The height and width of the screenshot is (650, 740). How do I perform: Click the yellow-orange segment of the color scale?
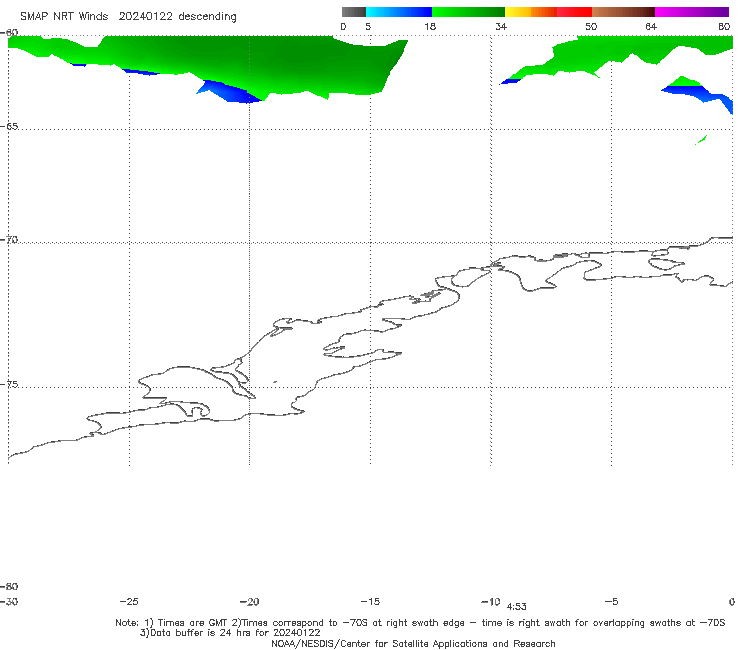(531, 12)
